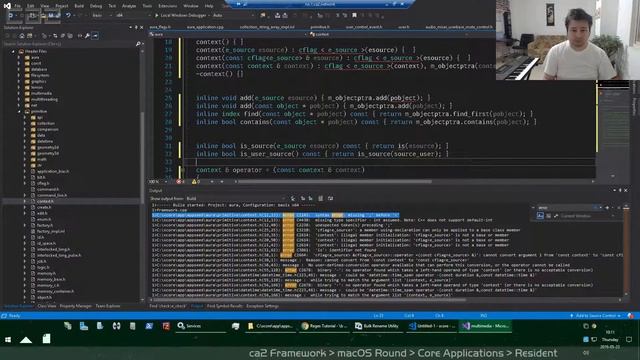This screenshot has width=640, height=360.
Task: Open the Action Center notification icon
Action: click(x=629, y=340)
